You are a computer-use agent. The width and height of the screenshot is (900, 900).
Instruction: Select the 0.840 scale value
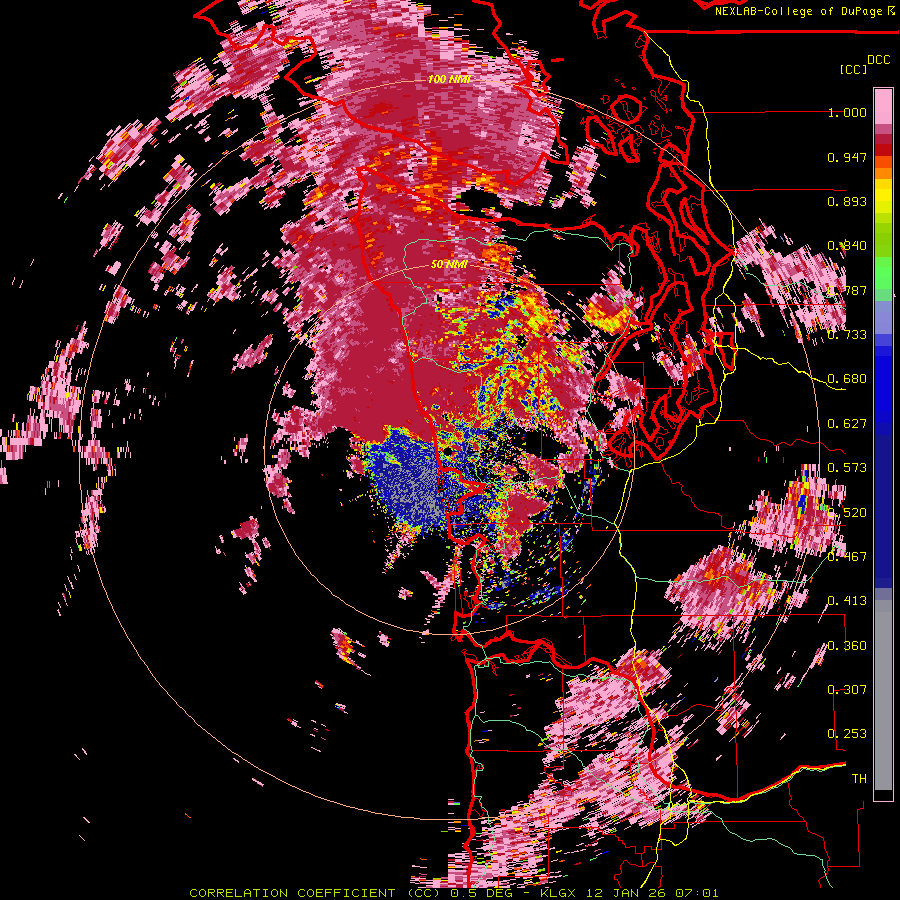847,246
